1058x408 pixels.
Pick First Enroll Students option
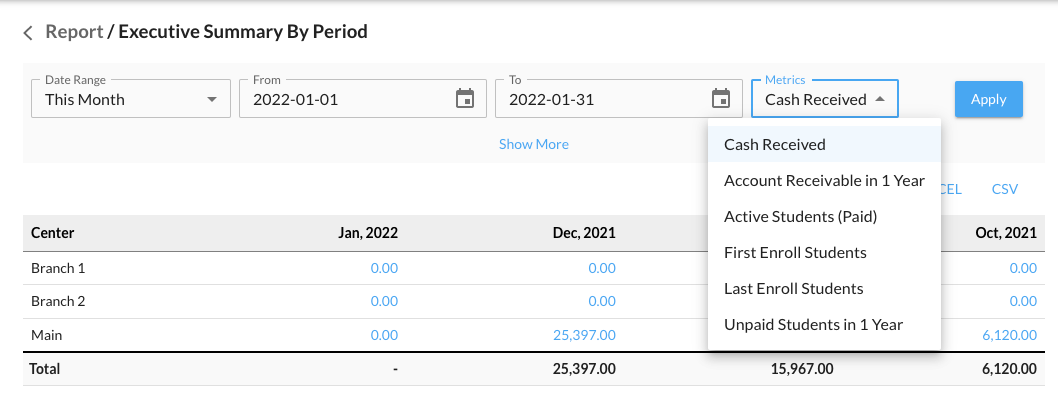[x=795, y=252]
